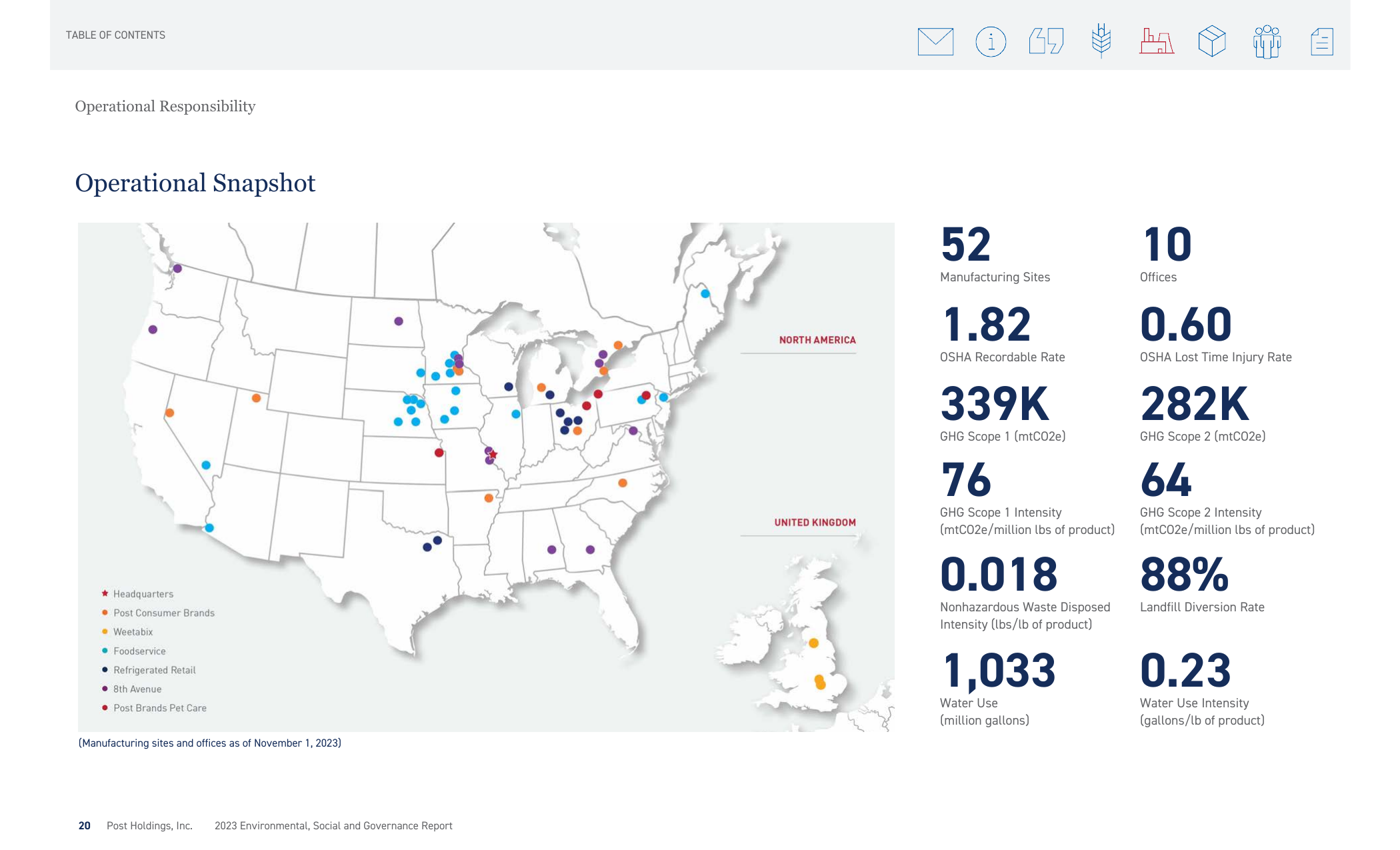Select the Arkansas Post Consumer Brands dot

489,498
